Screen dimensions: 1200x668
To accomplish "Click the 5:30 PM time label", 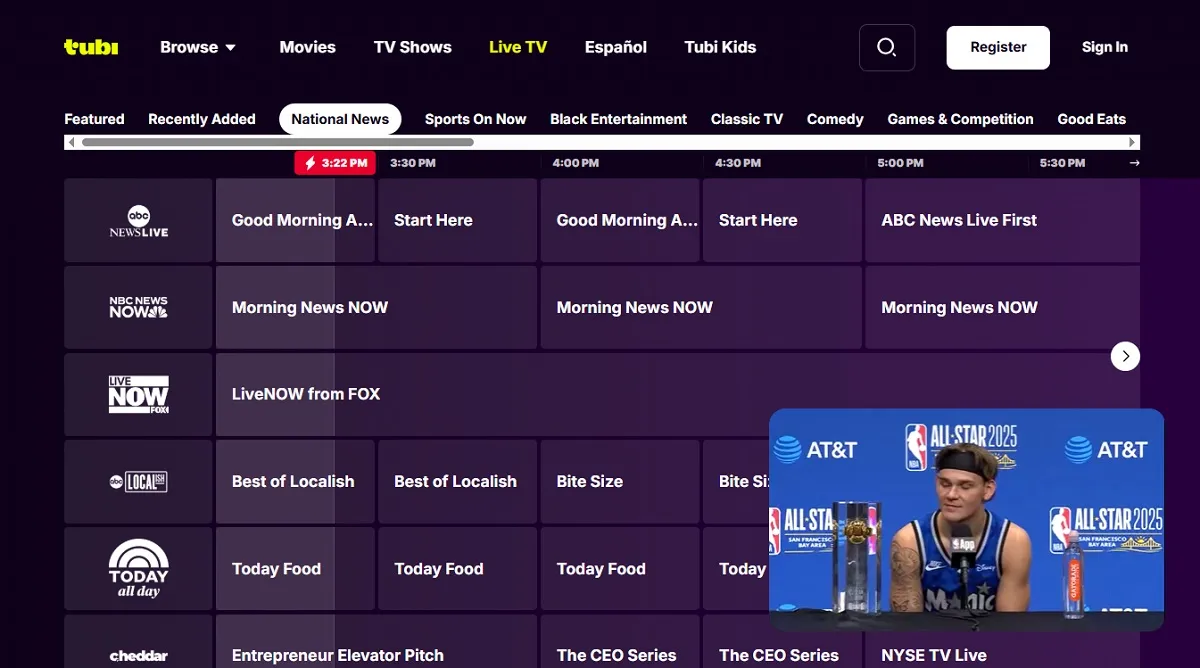I will tap(1062, 163).
